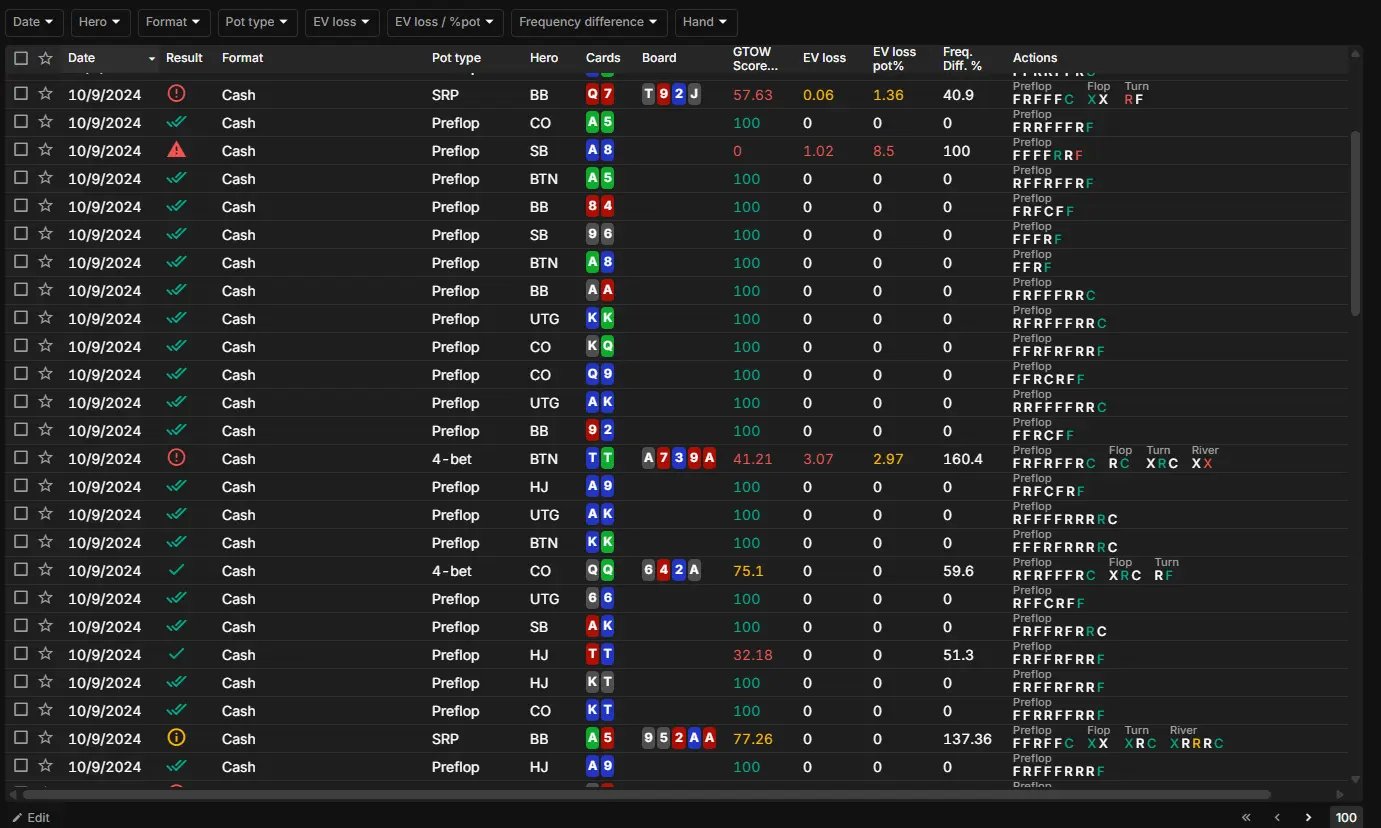Expand the Frequency difference filter dropdown
1381x828 pixels.
pos(589,22)
